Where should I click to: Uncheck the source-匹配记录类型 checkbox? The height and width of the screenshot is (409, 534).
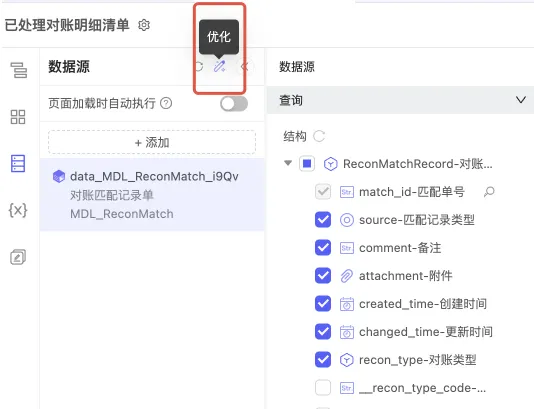tap(323, 220)
